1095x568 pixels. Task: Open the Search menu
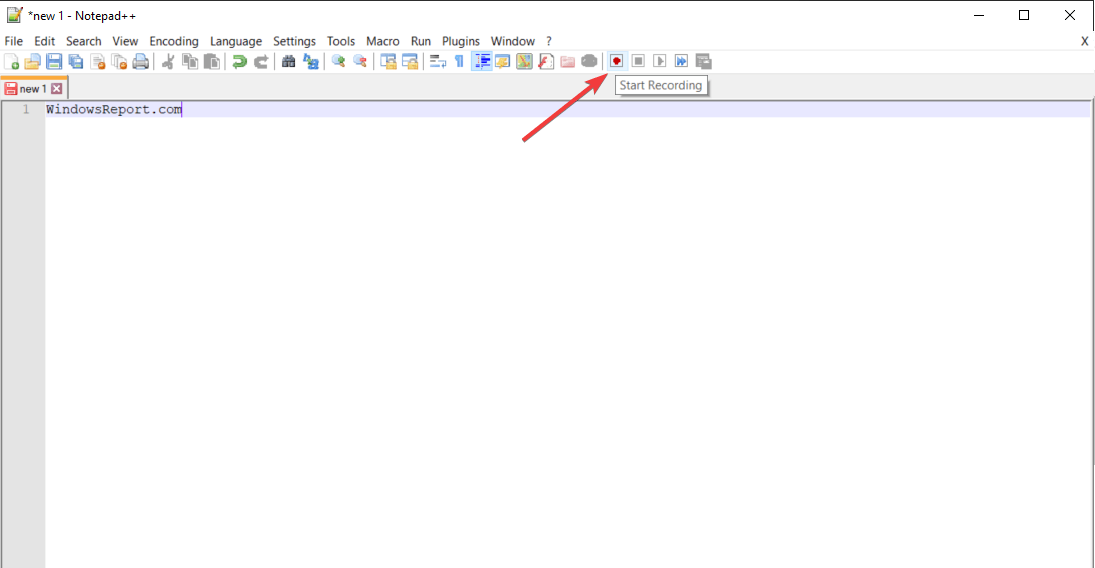click(84, 41)
